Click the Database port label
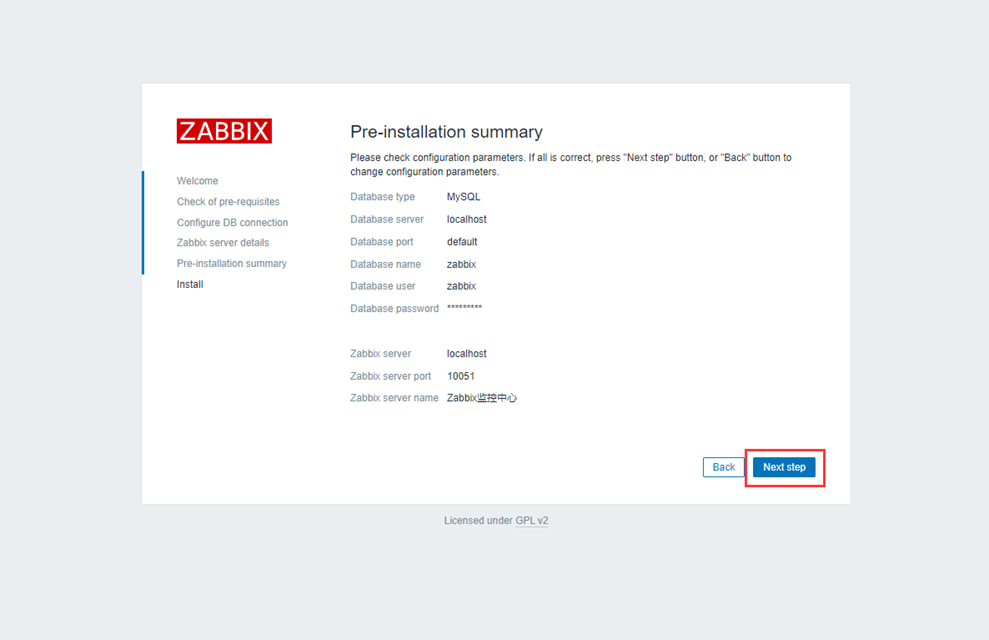The image size is (989, 640). tap(382, 242)
